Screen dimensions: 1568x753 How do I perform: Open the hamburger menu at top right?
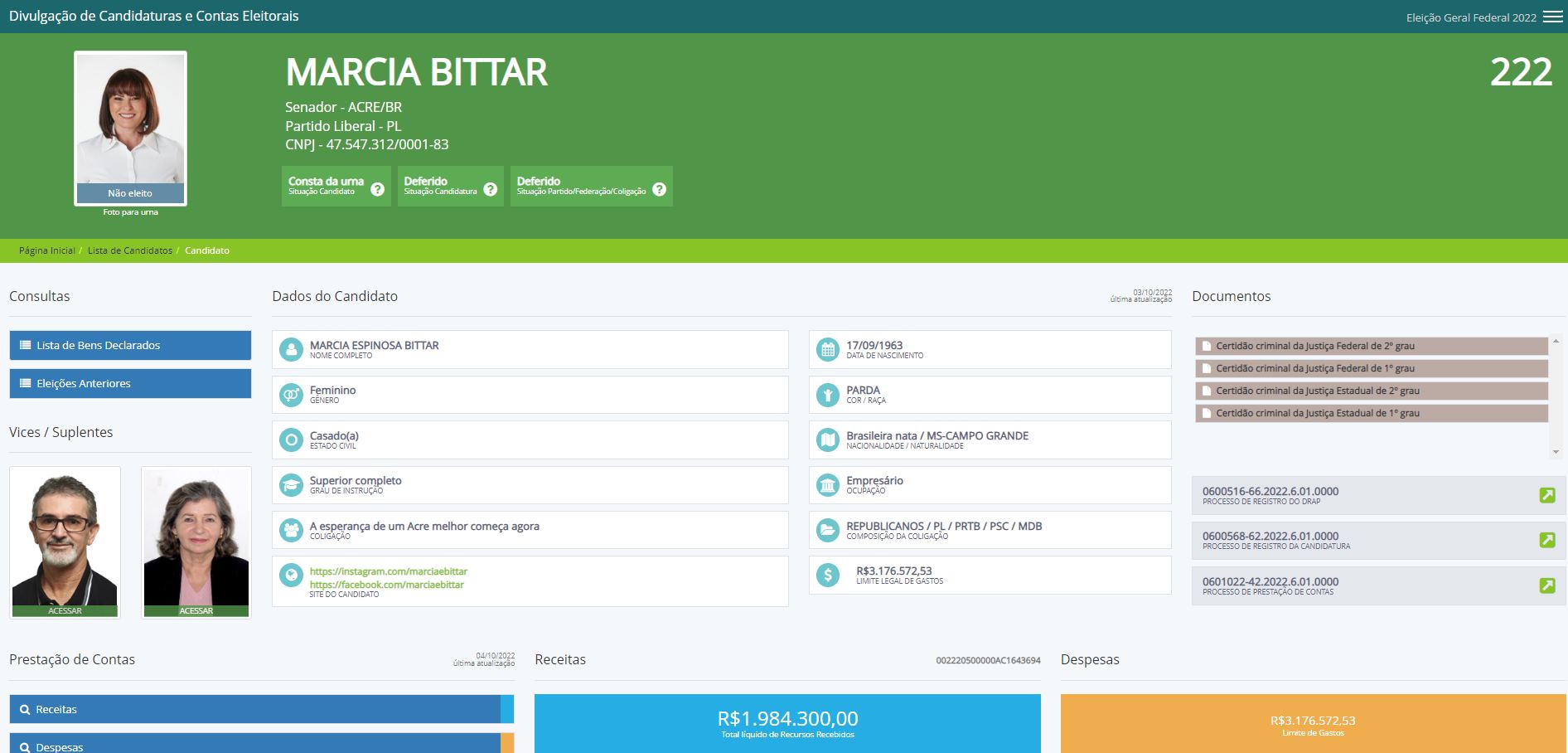[1552, 17]
